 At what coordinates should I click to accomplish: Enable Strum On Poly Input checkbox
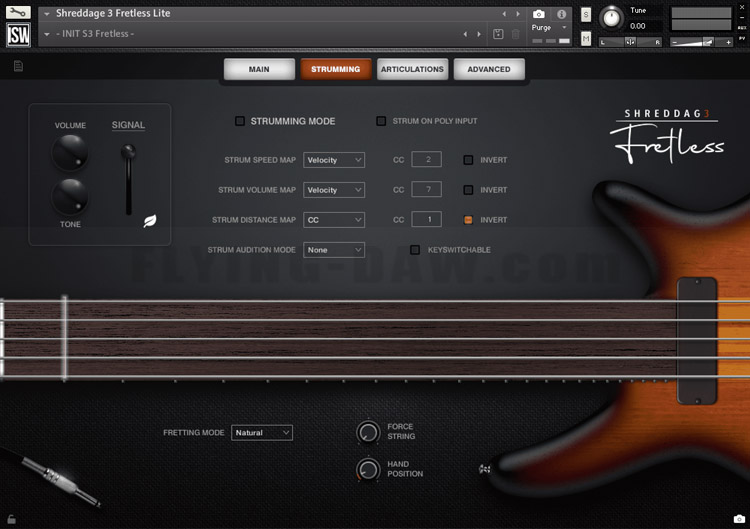[381, 121]
